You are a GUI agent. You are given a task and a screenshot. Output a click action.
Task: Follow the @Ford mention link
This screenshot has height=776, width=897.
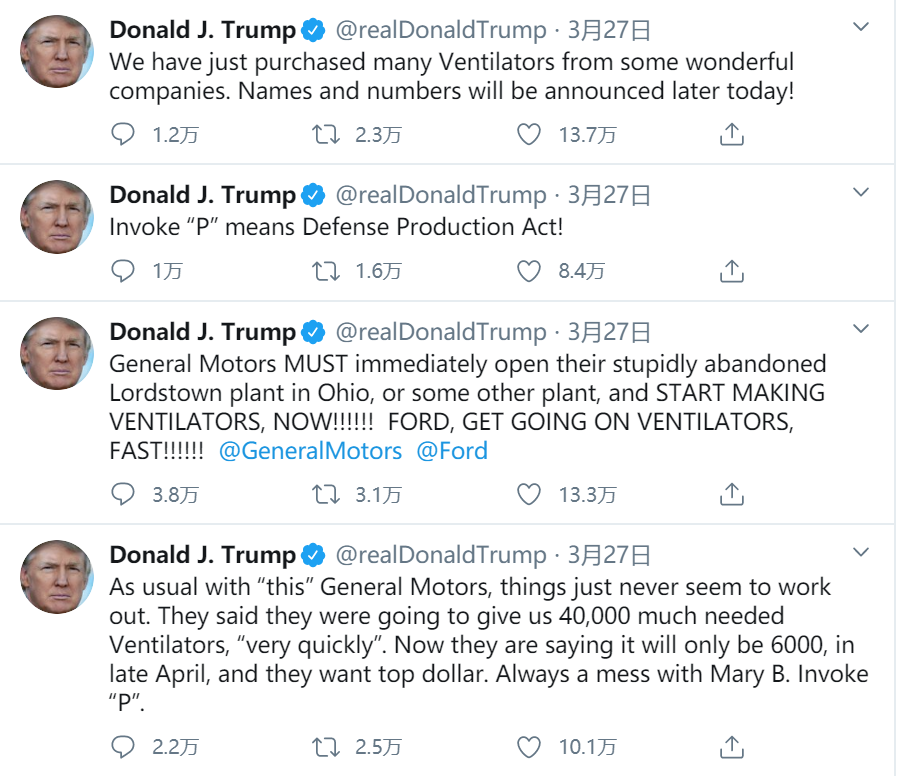(x=452, y=451)
